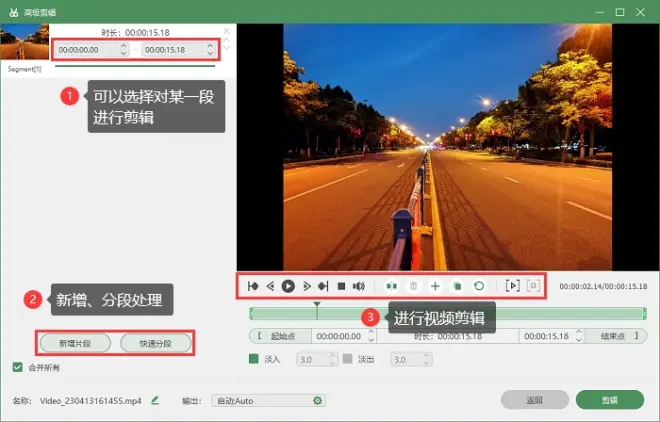Screen dimensions: 660x422
Task: Move Segment[1] up in the list
Action: pyautogui.click(x=227, y=40)
